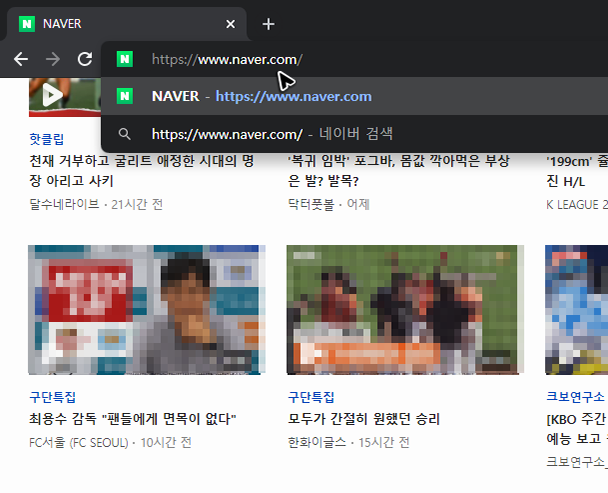Click source 닥터풋볼 · 어제
The image size is (608, 493).
point(329,204)
